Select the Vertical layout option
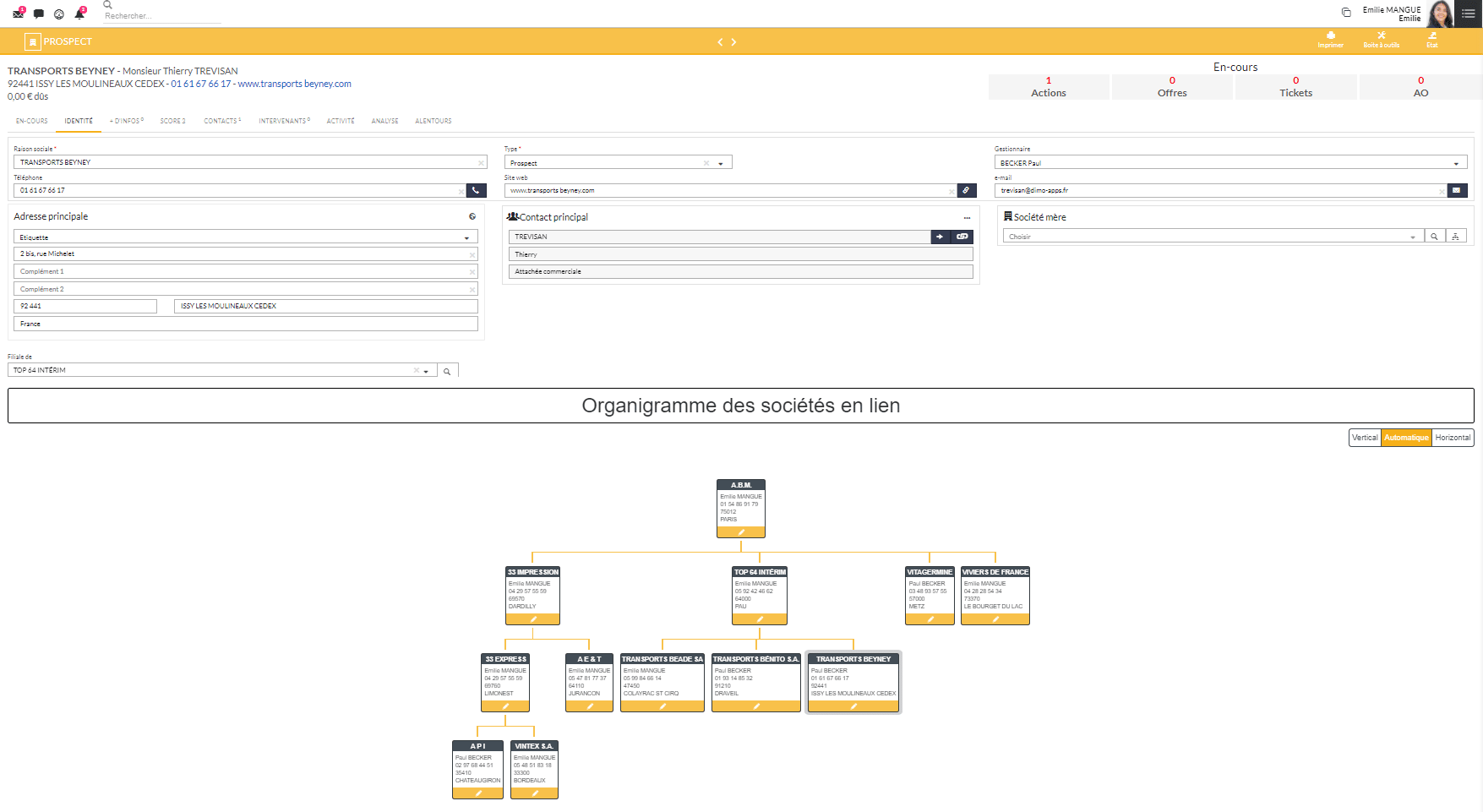1483x812 pixels. coord(1365,438)
